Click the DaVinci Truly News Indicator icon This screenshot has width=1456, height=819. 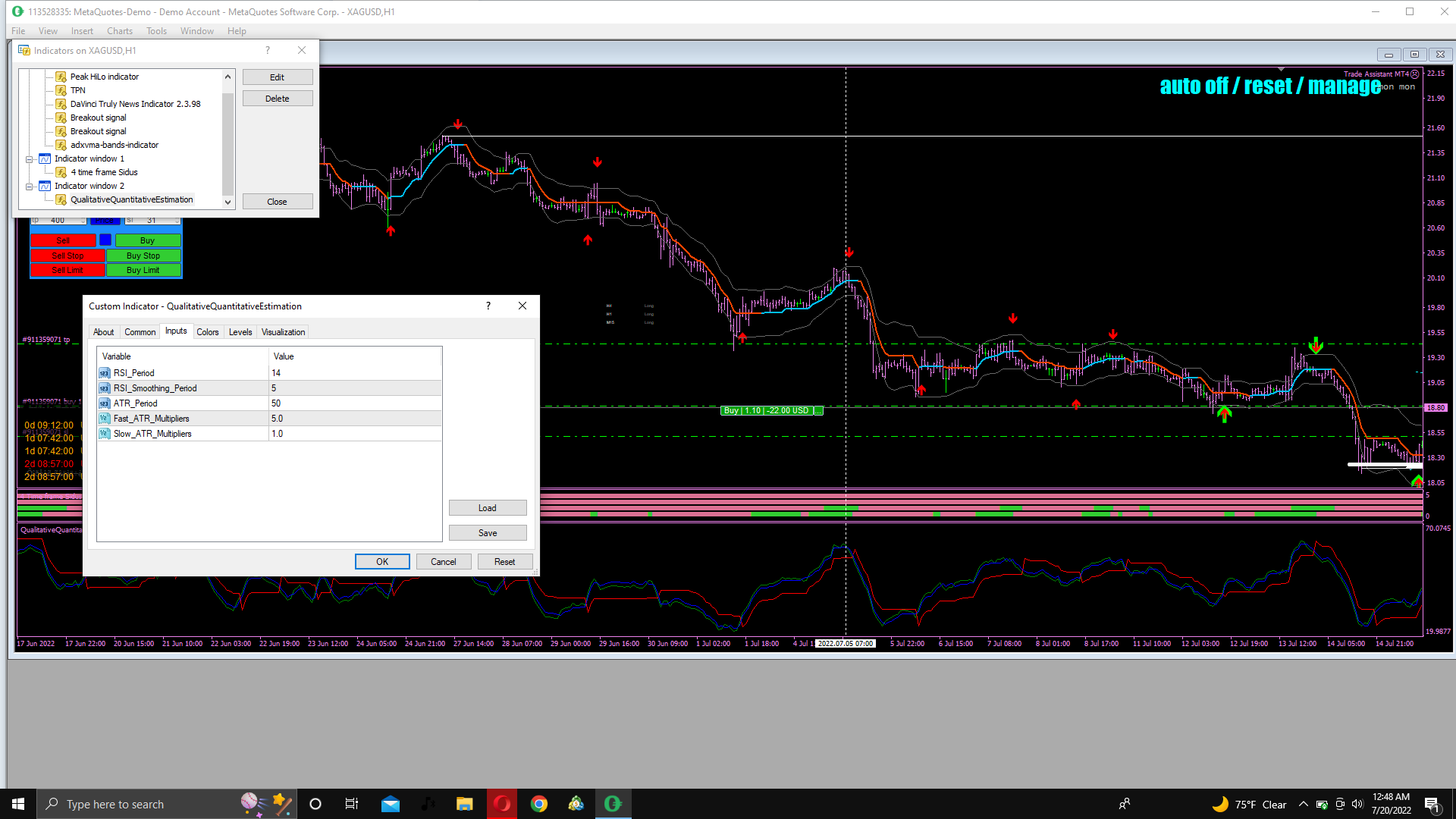click(61, 104)
